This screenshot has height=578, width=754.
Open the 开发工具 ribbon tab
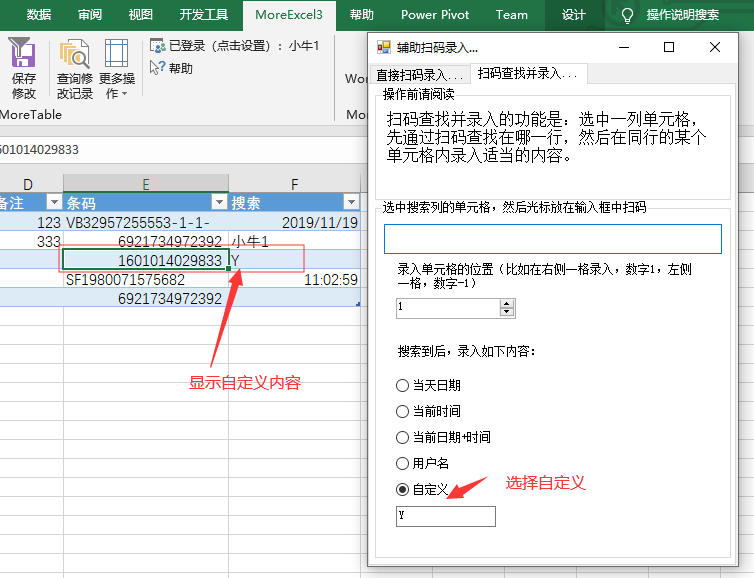[x=203, y=15]
